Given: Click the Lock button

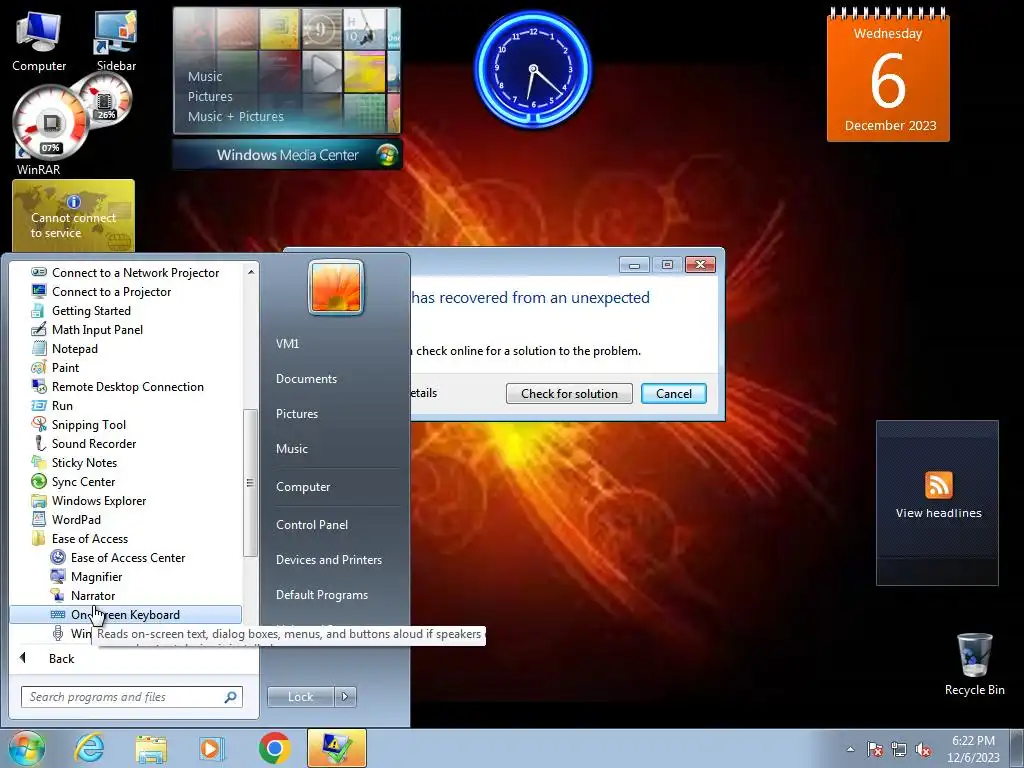Looking at the screenshot, I should click(300, 697).
